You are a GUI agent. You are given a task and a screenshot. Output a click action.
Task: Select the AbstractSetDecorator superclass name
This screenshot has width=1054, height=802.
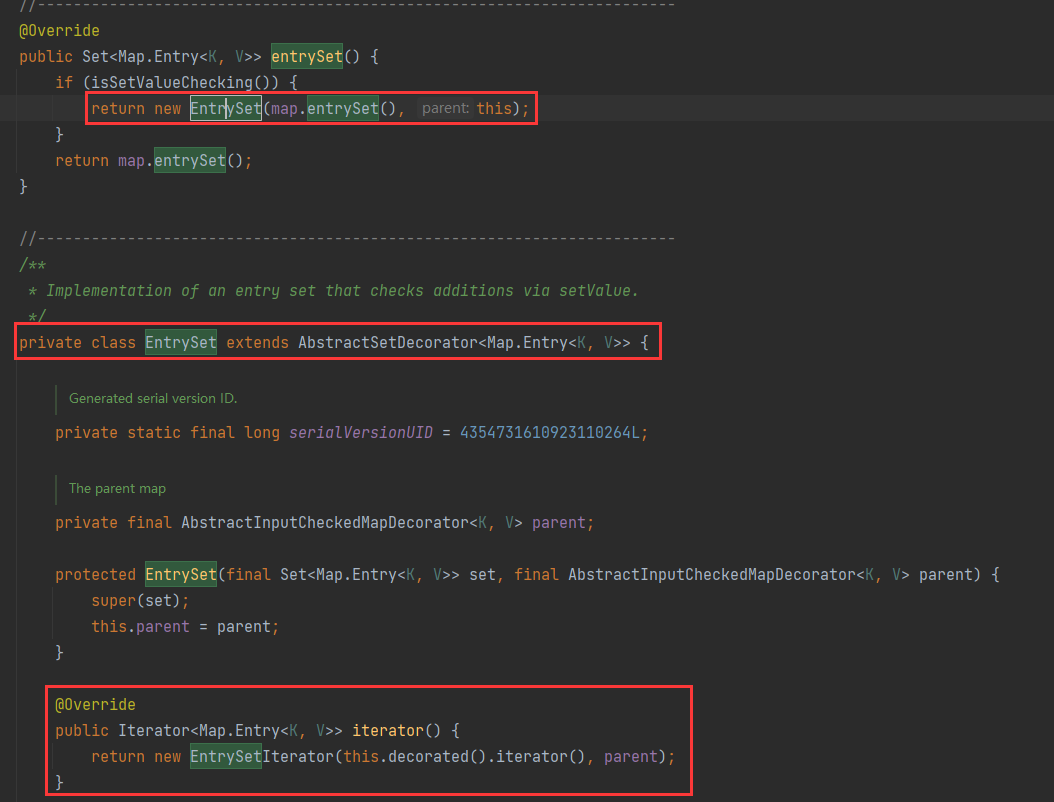pyautogui.click(x=388, y=342)
